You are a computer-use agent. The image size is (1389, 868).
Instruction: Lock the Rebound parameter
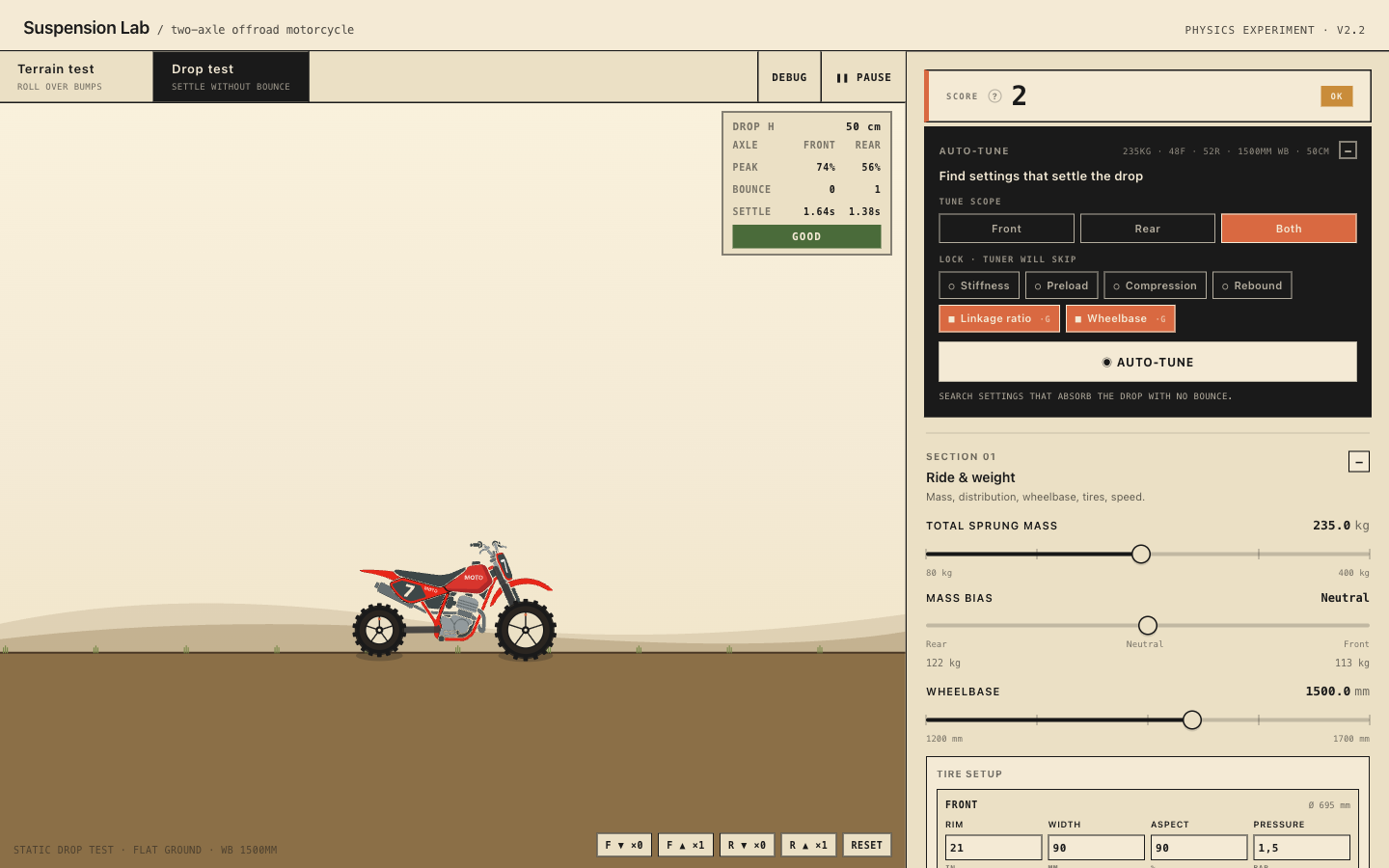pyautogui.click(x=1252, y=285)
